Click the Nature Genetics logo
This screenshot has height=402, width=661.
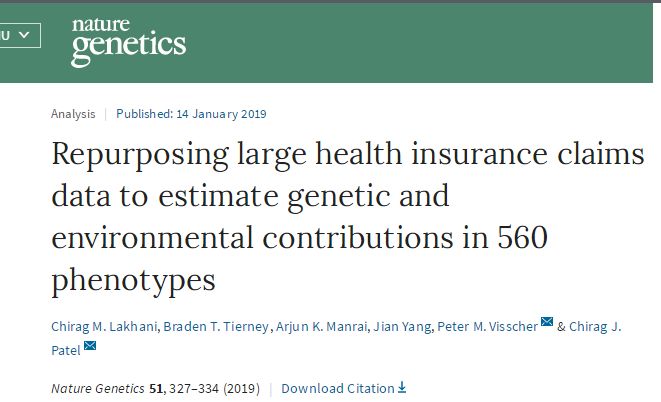click(128, 42)
